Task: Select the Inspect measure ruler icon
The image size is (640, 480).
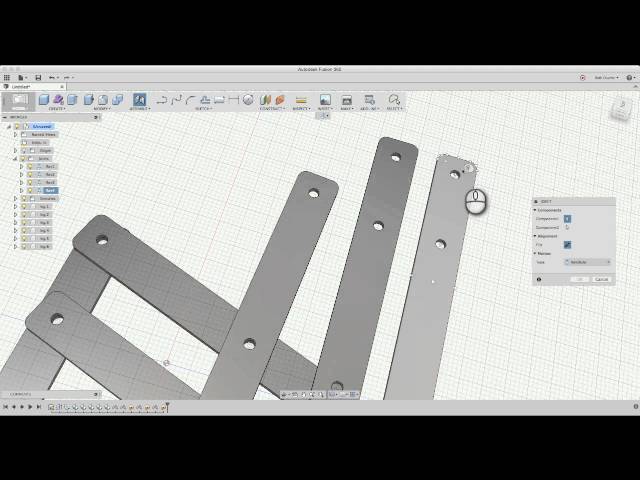Action: [301, 99]
